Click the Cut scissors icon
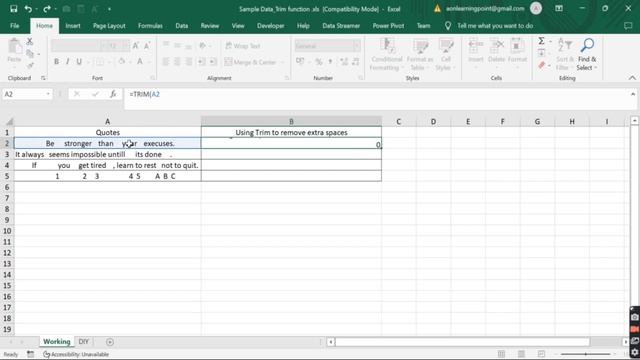This screenshot has height=360, width=640. click(29, 41)
